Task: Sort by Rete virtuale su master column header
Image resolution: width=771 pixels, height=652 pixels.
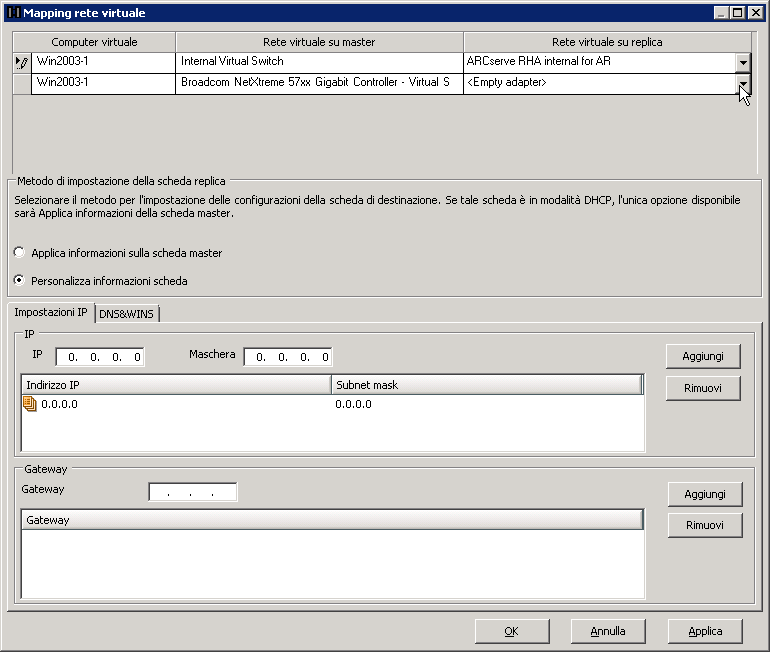Action: point(319,42)
